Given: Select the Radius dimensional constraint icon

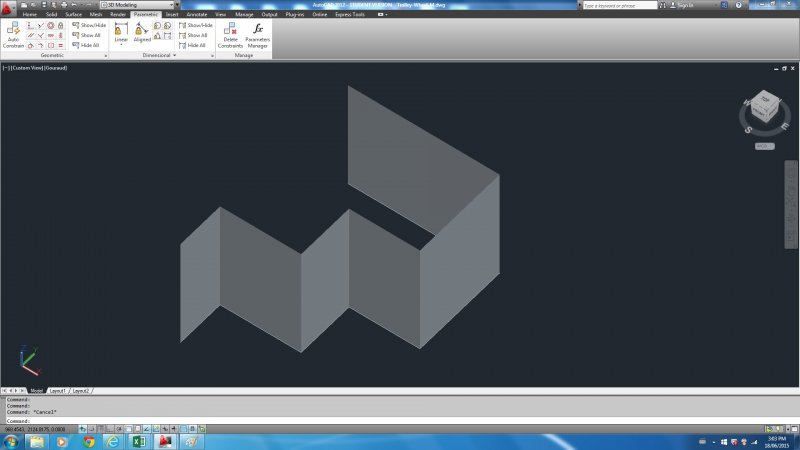Looking at the screenshot, I should point(157,26).
